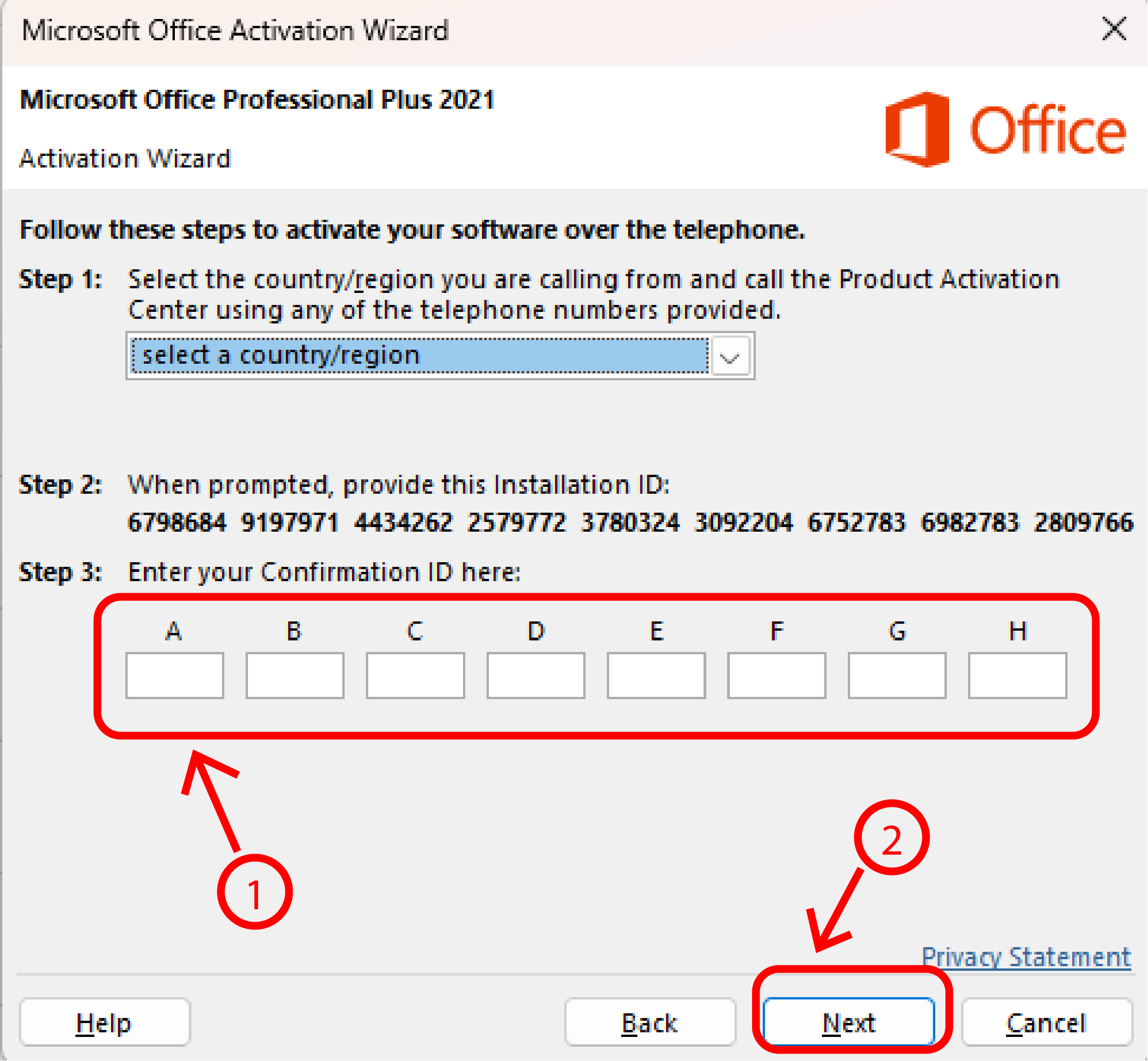The width and height of the screenshot is (1148, 1061).
Task: Select the Confirmation ID field G
Action: (897, 675)
